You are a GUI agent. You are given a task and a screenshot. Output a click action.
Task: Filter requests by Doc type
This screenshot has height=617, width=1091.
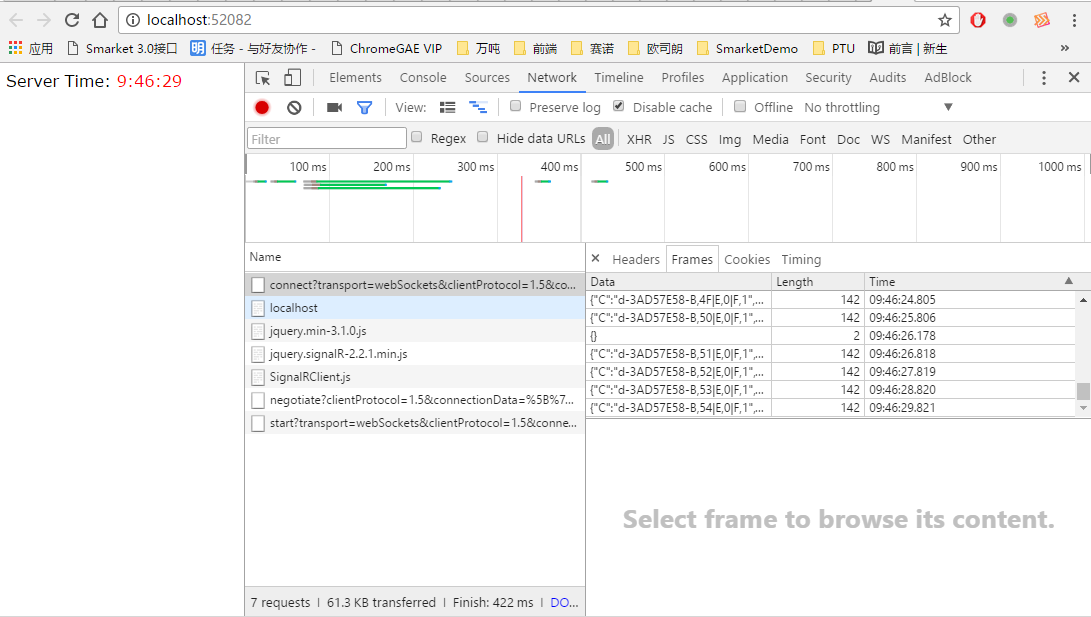click(x=848, y=140)
